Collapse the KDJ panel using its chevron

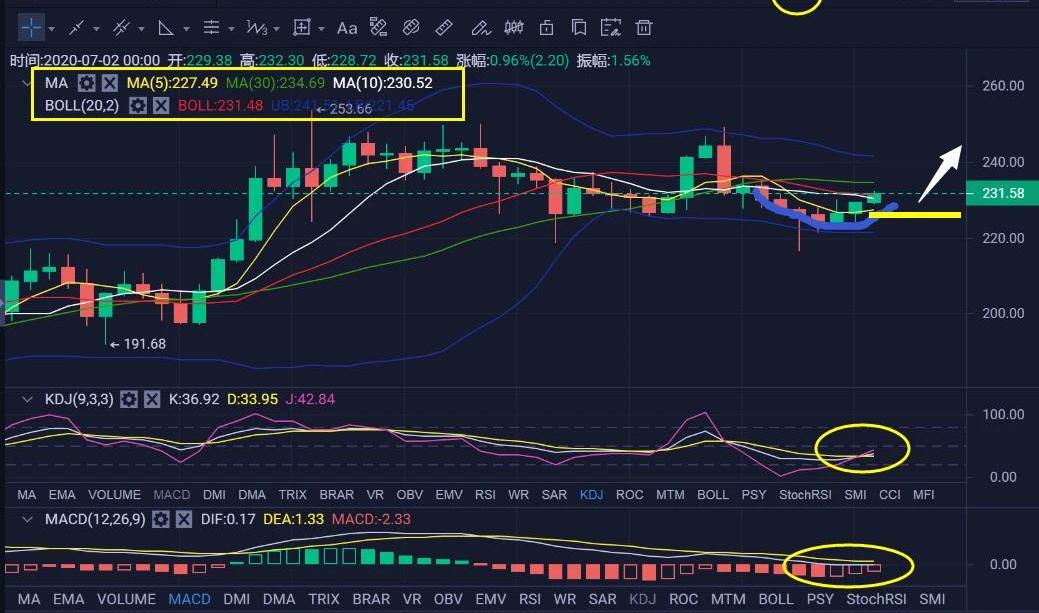click(27, 399)
